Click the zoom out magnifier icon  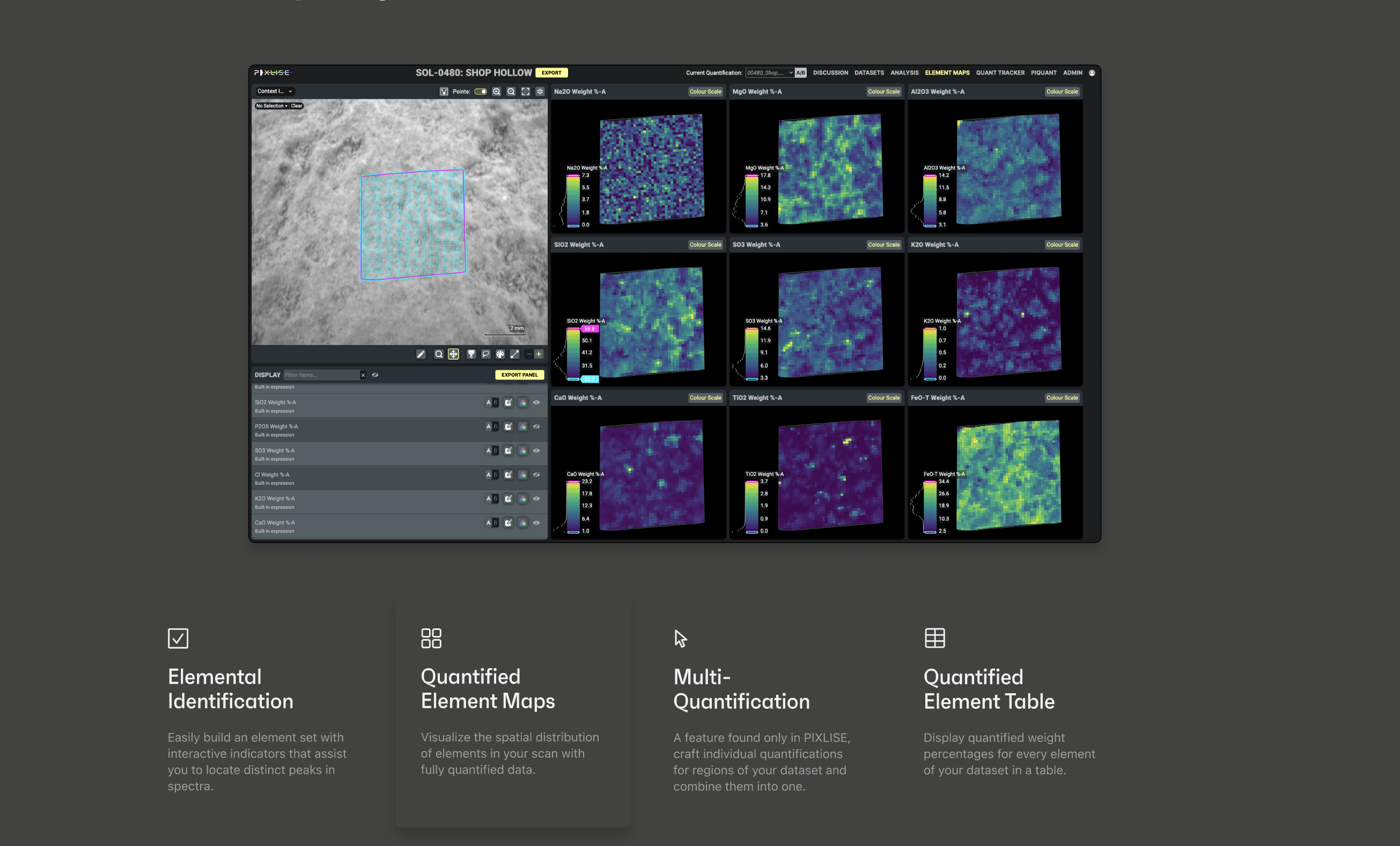tap(511, 92)
